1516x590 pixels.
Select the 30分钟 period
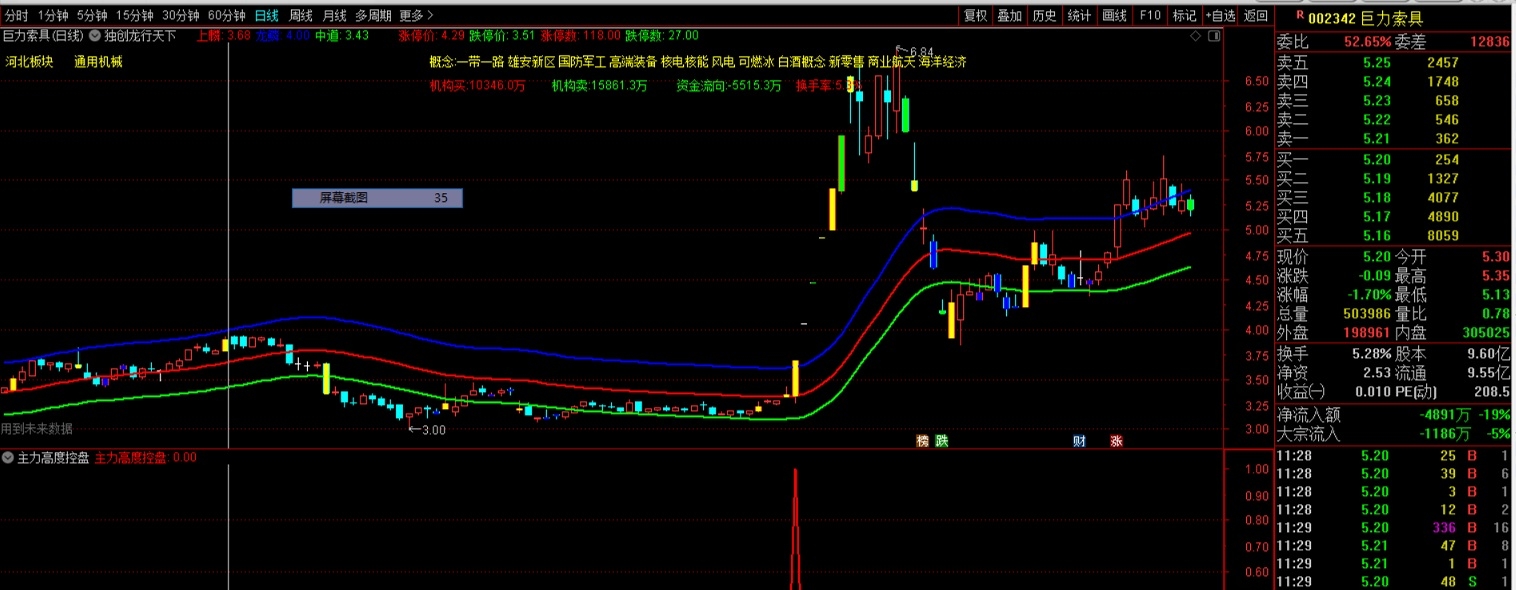(181, 16)
